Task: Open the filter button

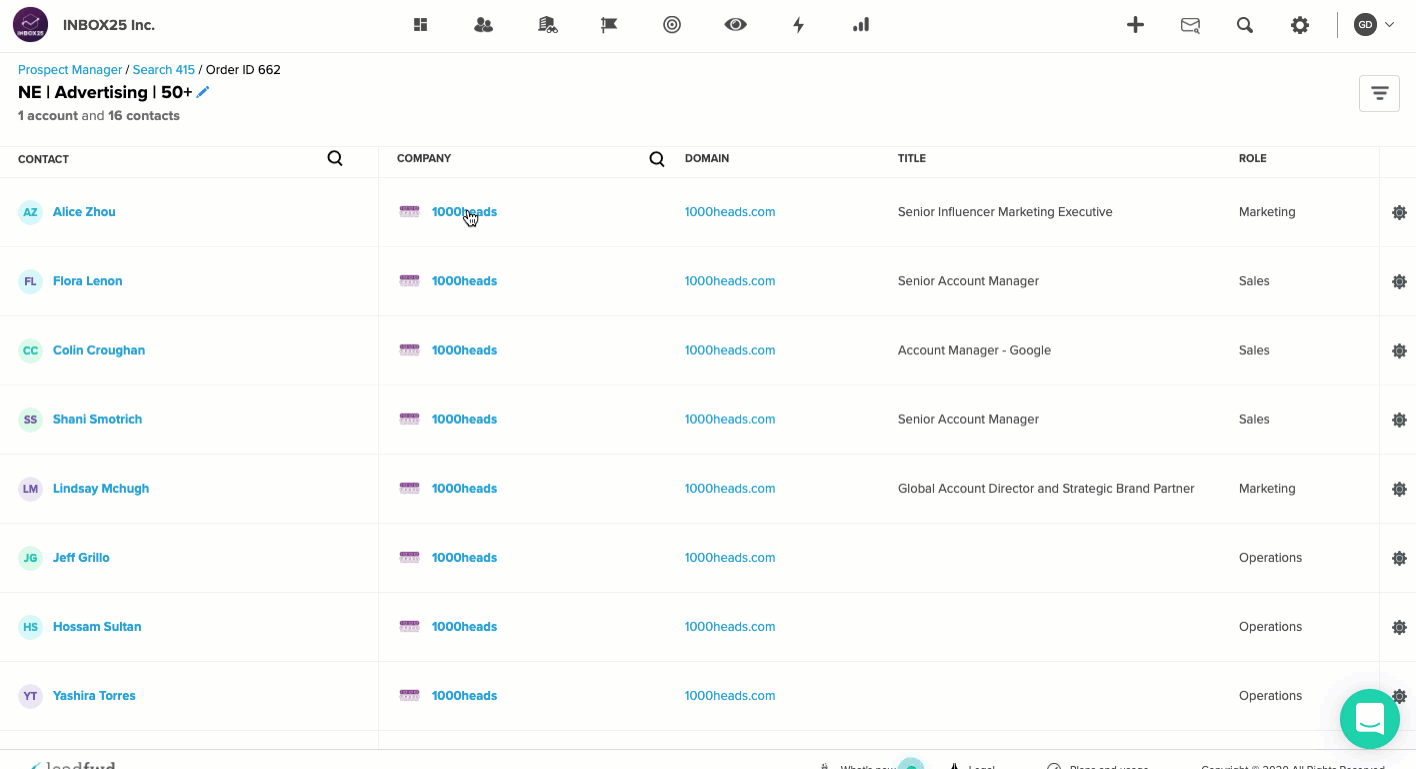Action: click(x=1379, y=93)
